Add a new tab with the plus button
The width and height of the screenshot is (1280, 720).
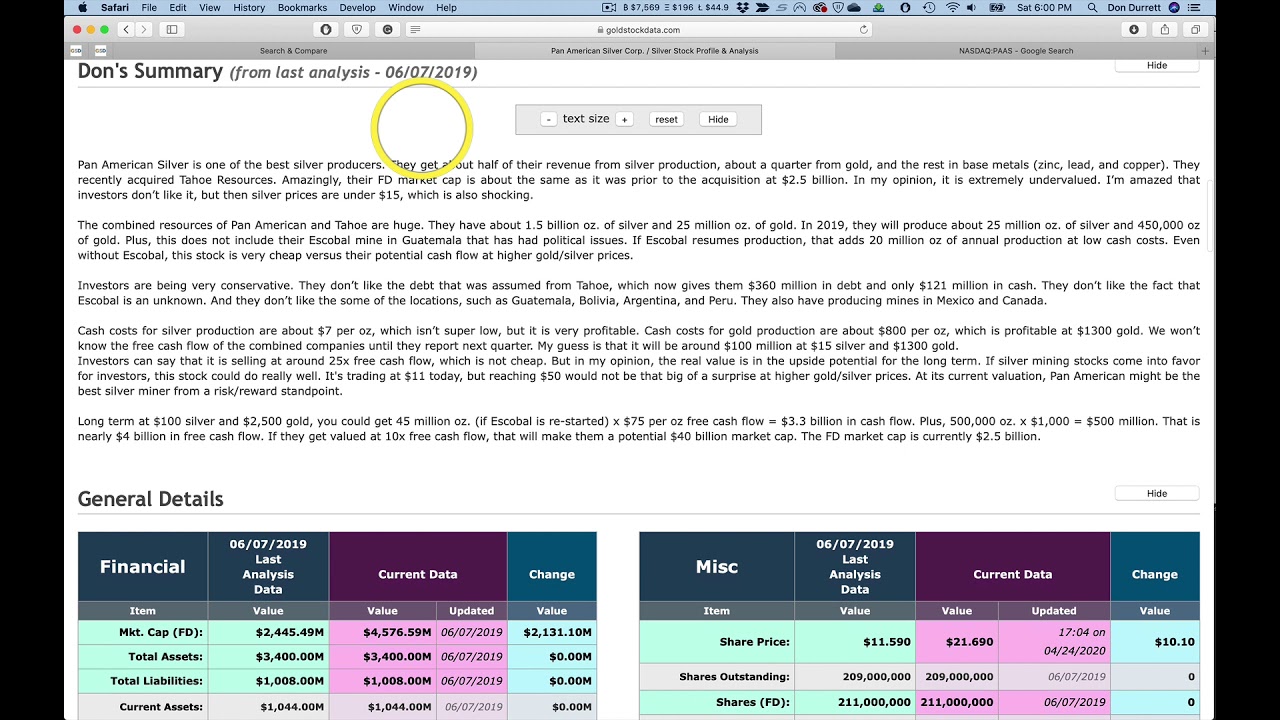click(1205, 50)
